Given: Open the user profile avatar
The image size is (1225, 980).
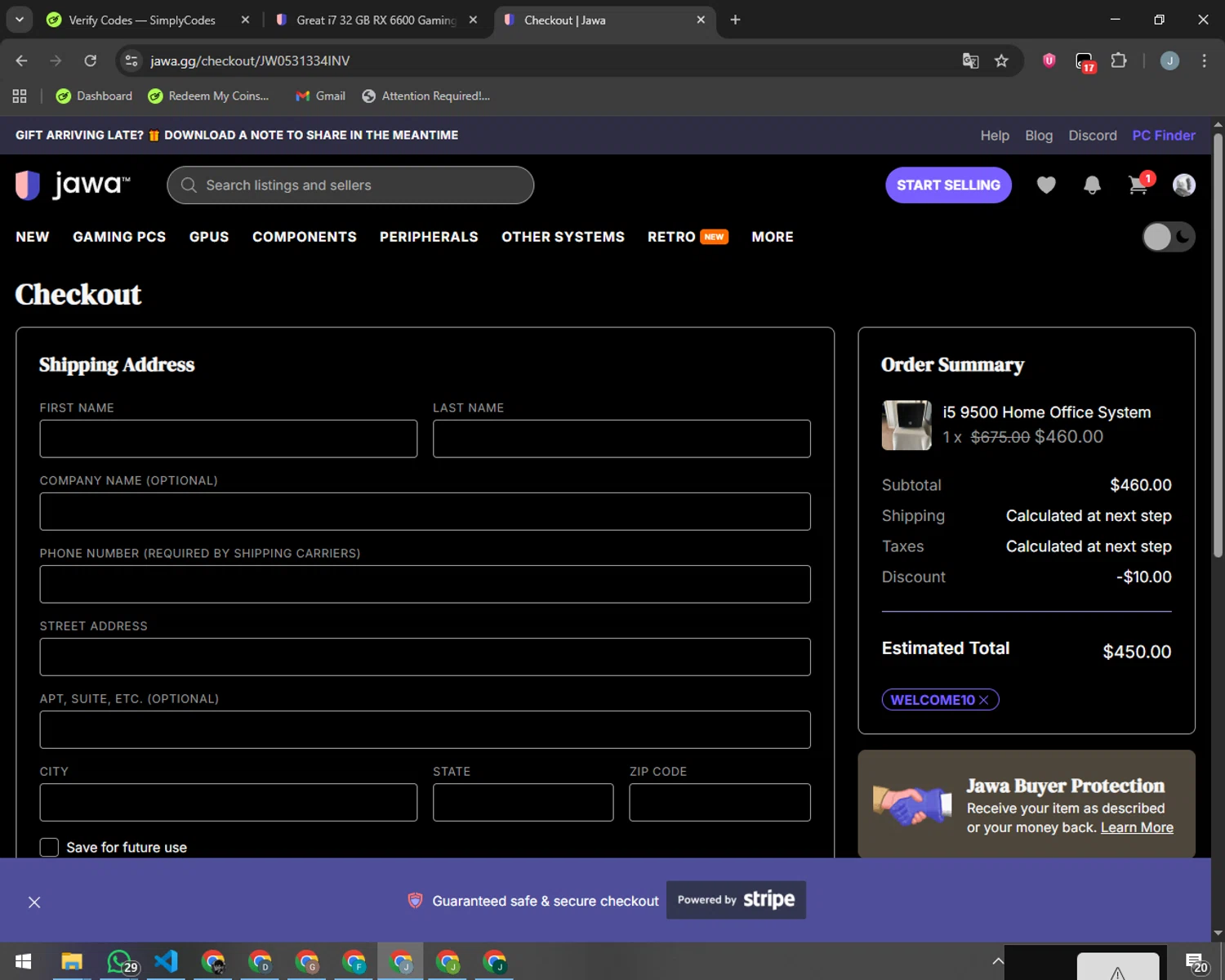Looking at the screenshot, I should pos(1184,185).
